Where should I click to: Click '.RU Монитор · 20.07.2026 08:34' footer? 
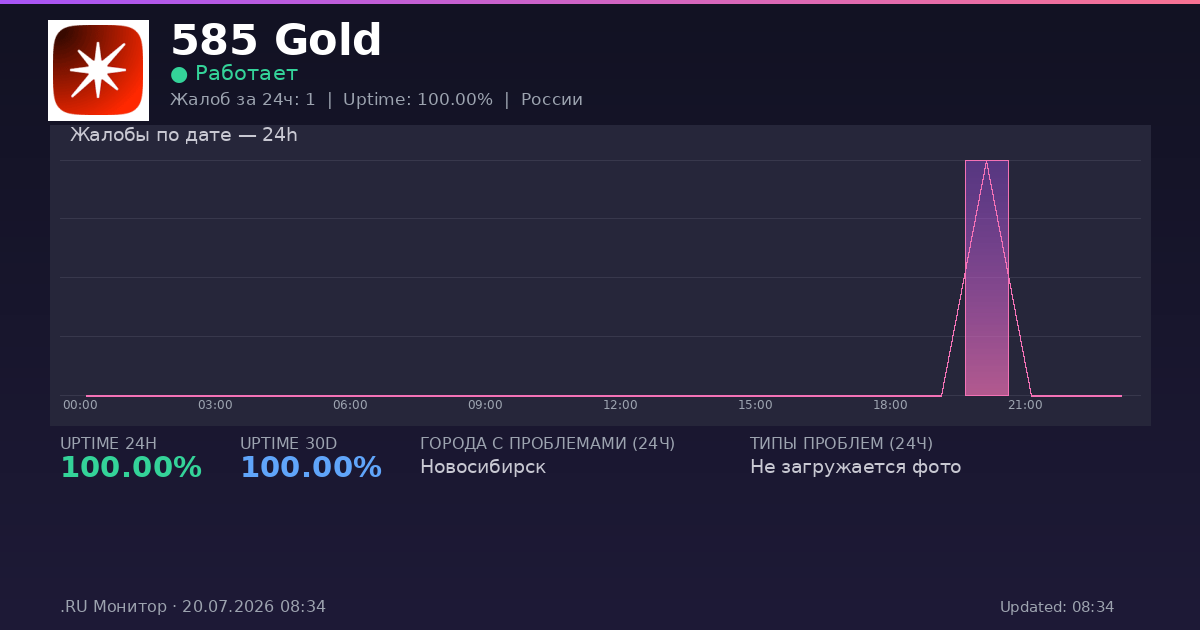click(193, 607)
